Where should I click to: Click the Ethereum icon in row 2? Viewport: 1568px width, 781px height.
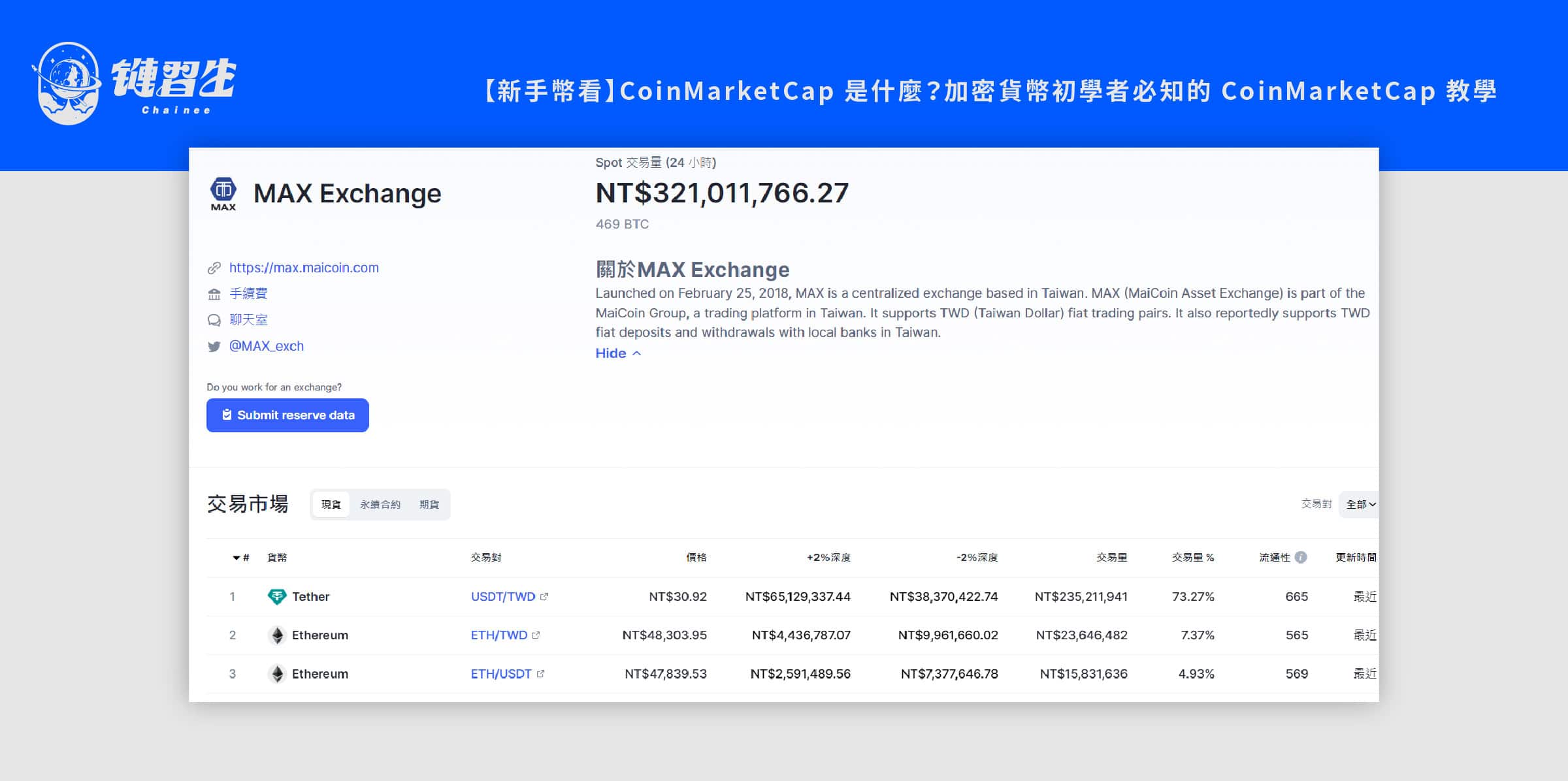tap(277, 635)
